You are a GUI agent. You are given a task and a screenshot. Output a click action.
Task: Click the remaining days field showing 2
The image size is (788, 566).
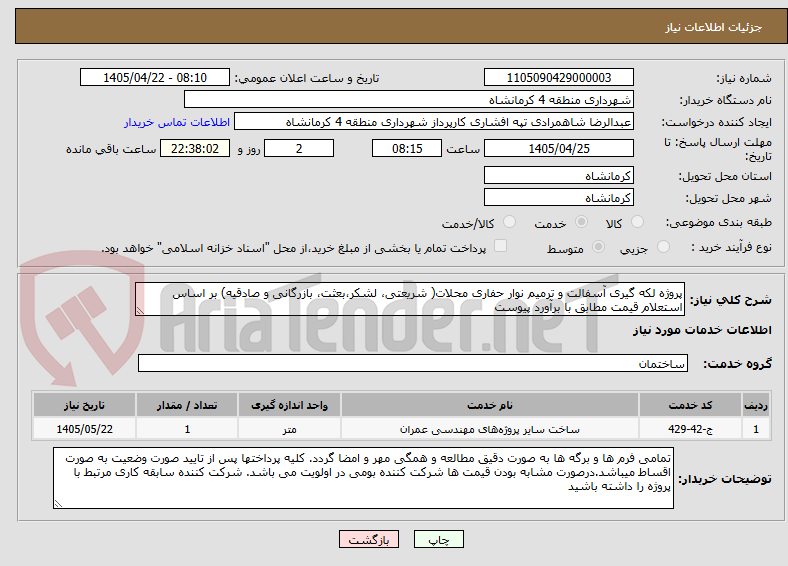299,148
